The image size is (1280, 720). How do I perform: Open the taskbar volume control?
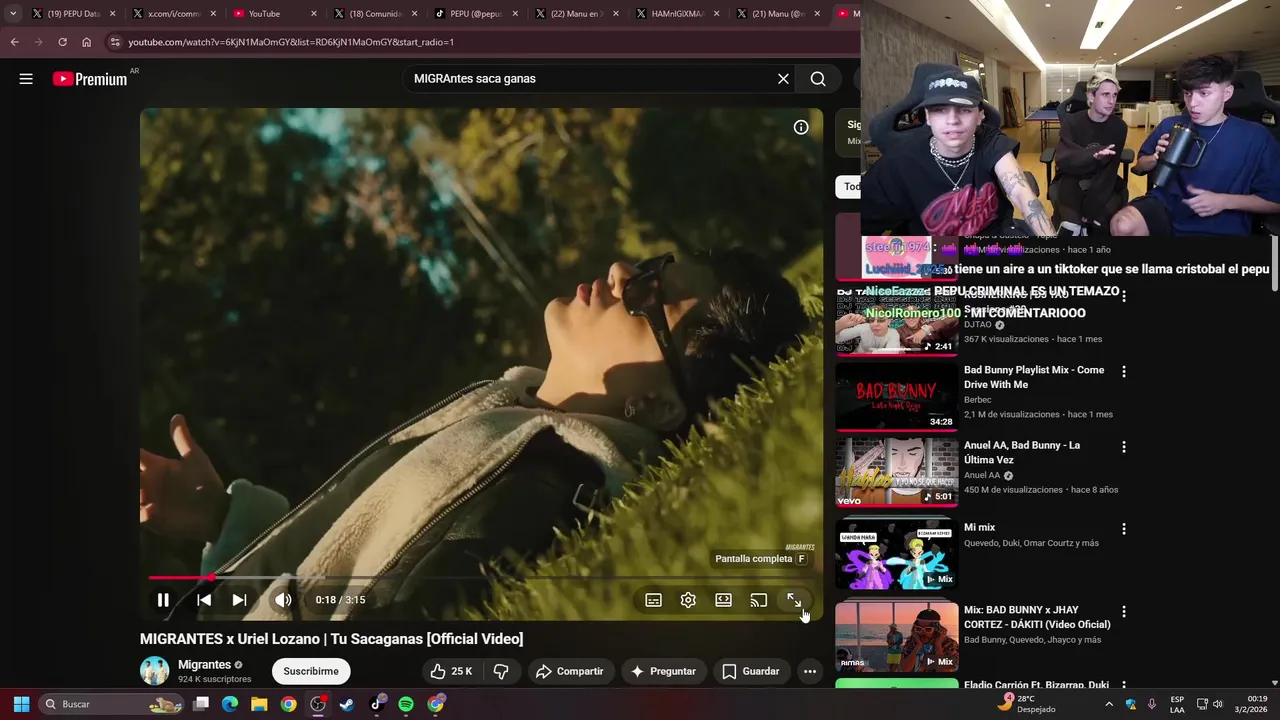click(x=1218, y=704)
